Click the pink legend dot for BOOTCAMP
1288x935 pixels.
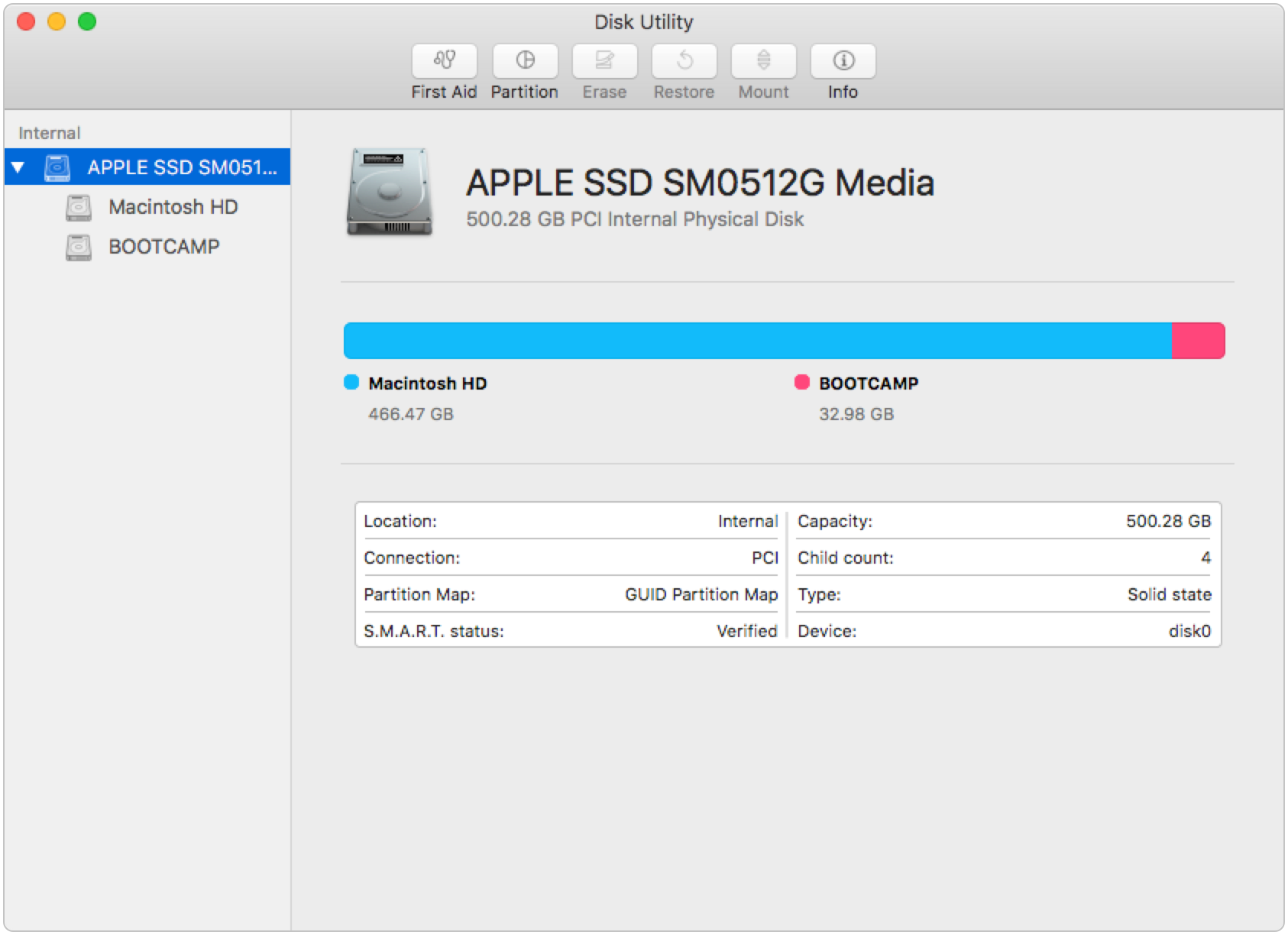(802, 383)
